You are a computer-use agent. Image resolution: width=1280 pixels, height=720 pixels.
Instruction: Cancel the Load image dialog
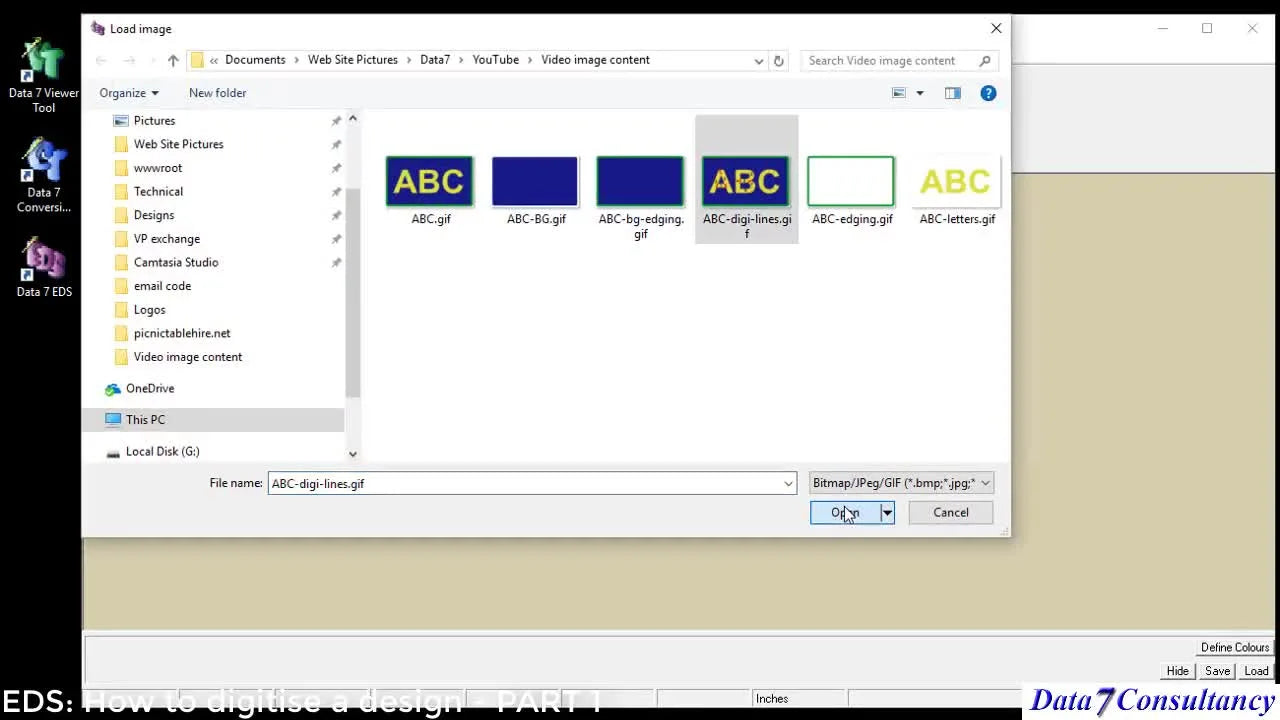tap(949, 512)
